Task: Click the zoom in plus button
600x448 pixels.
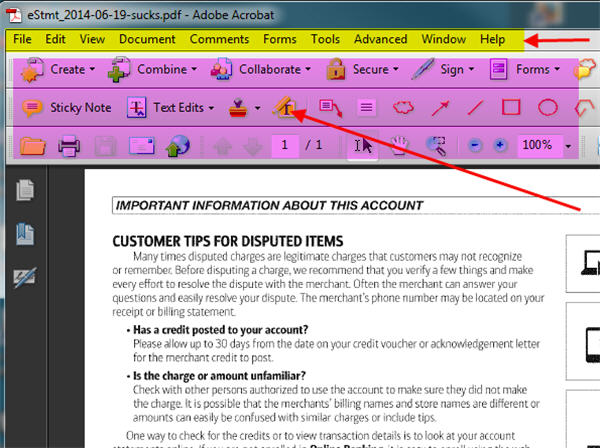Action: click(499, 145)
